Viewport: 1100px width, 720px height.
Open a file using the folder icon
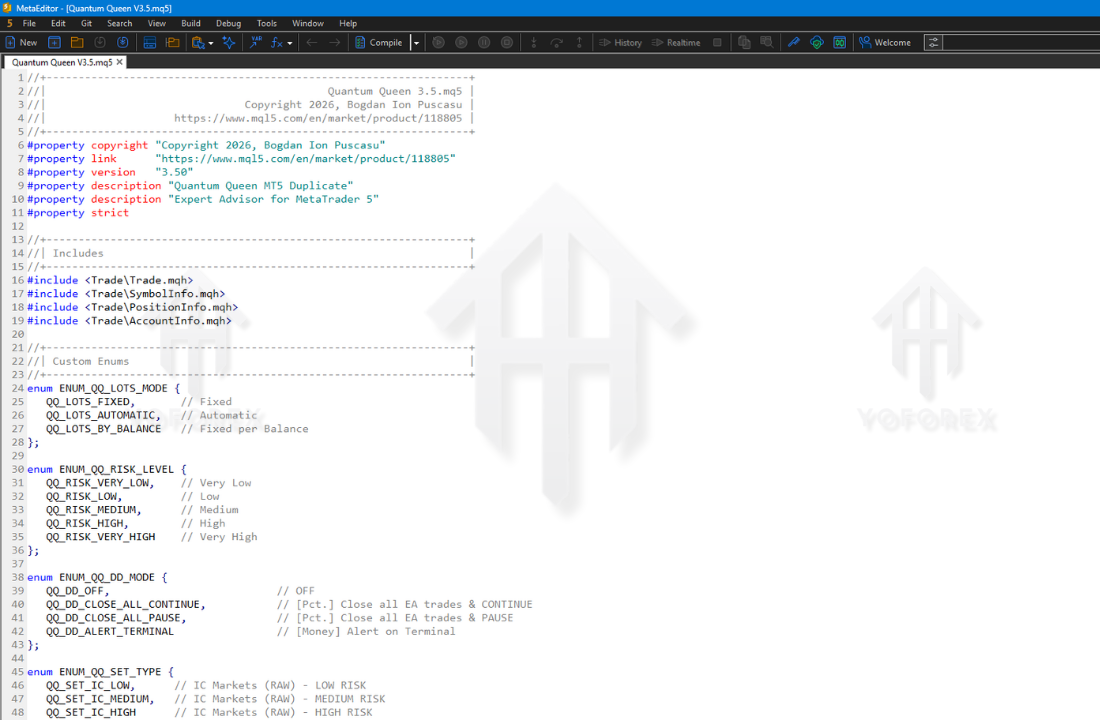click(x=79, y=42)
